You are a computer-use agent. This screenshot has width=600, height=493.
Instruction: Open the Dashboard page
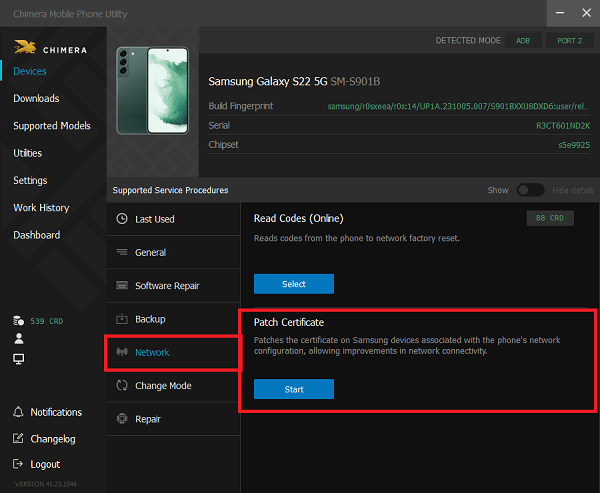pos(37,235)
